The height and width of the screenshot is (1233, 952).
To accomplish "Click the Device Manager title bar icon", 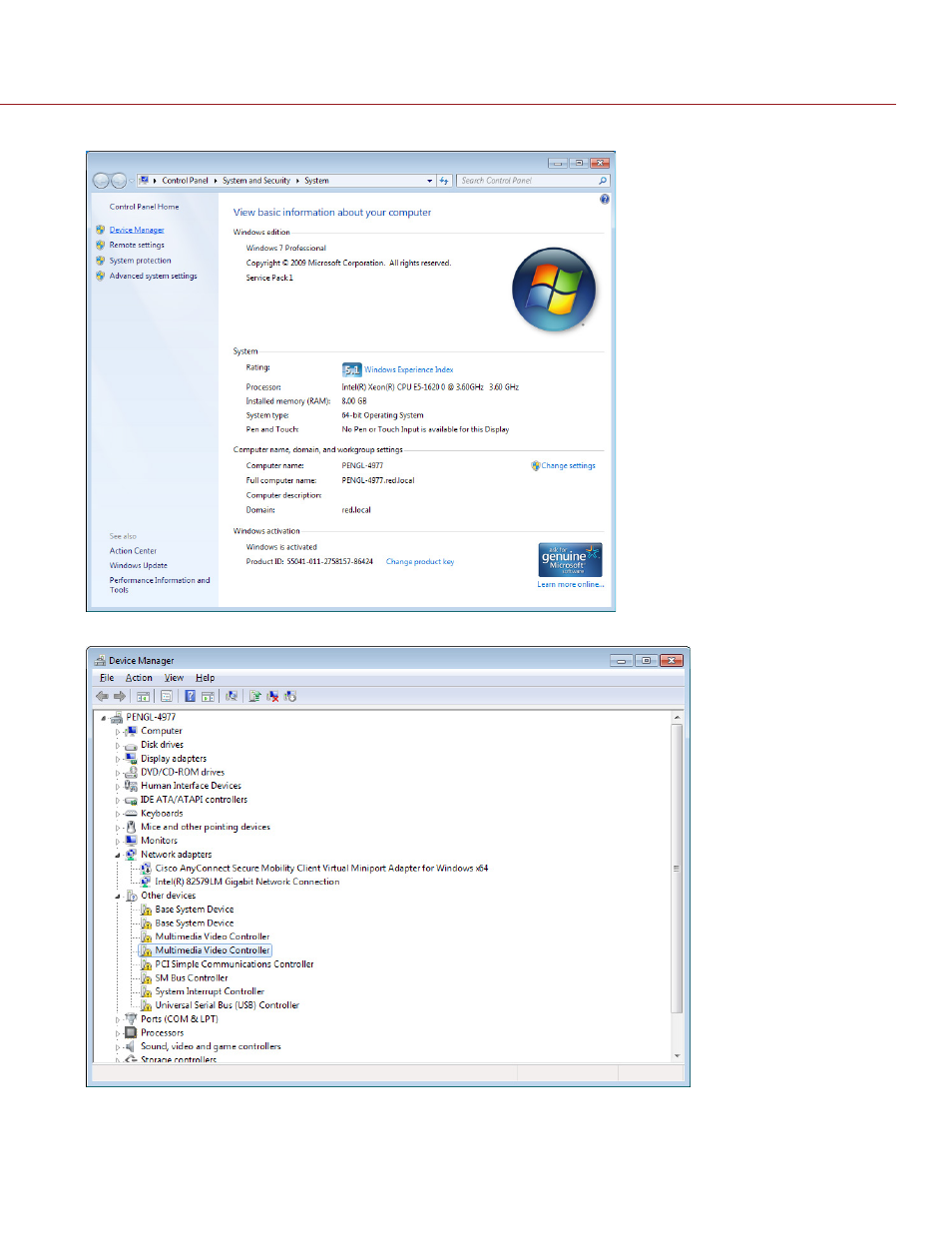I will coord(100,661).
